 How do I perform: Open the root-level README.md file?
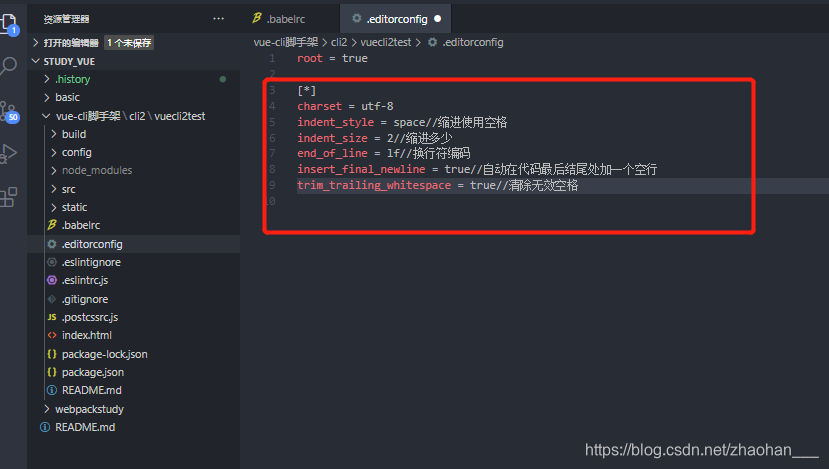click(x=85, y=427)
